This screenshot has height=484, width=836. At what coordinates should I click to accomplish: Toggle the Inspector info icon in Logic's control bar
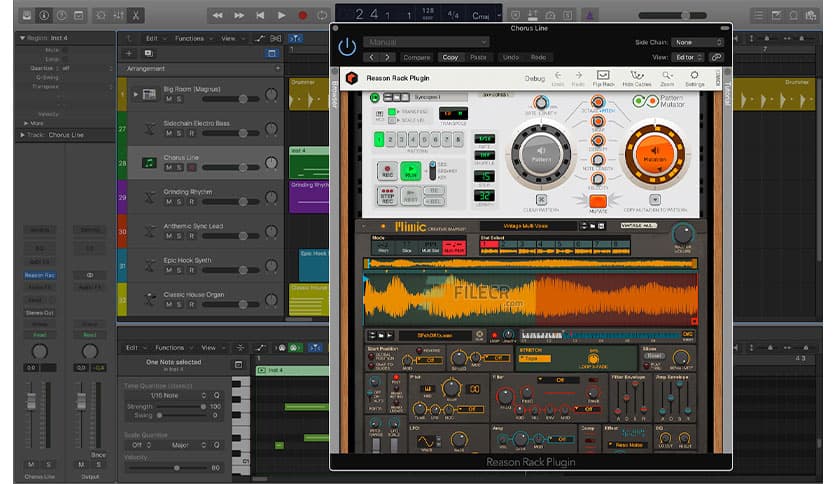(x=44, y=15)
